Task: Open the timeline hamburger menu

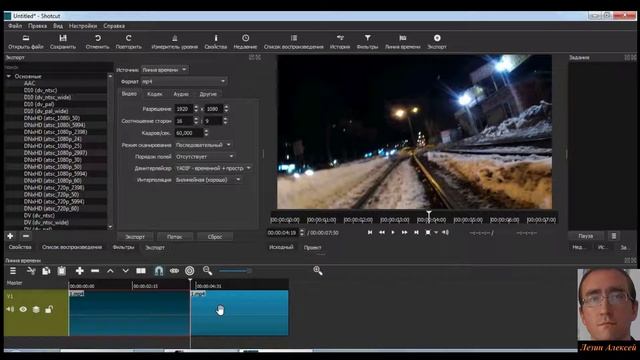Action: click(x=13, y=271)
